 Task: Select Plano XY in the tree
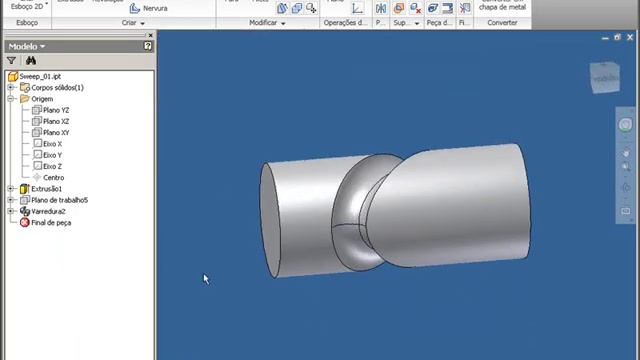56,132
